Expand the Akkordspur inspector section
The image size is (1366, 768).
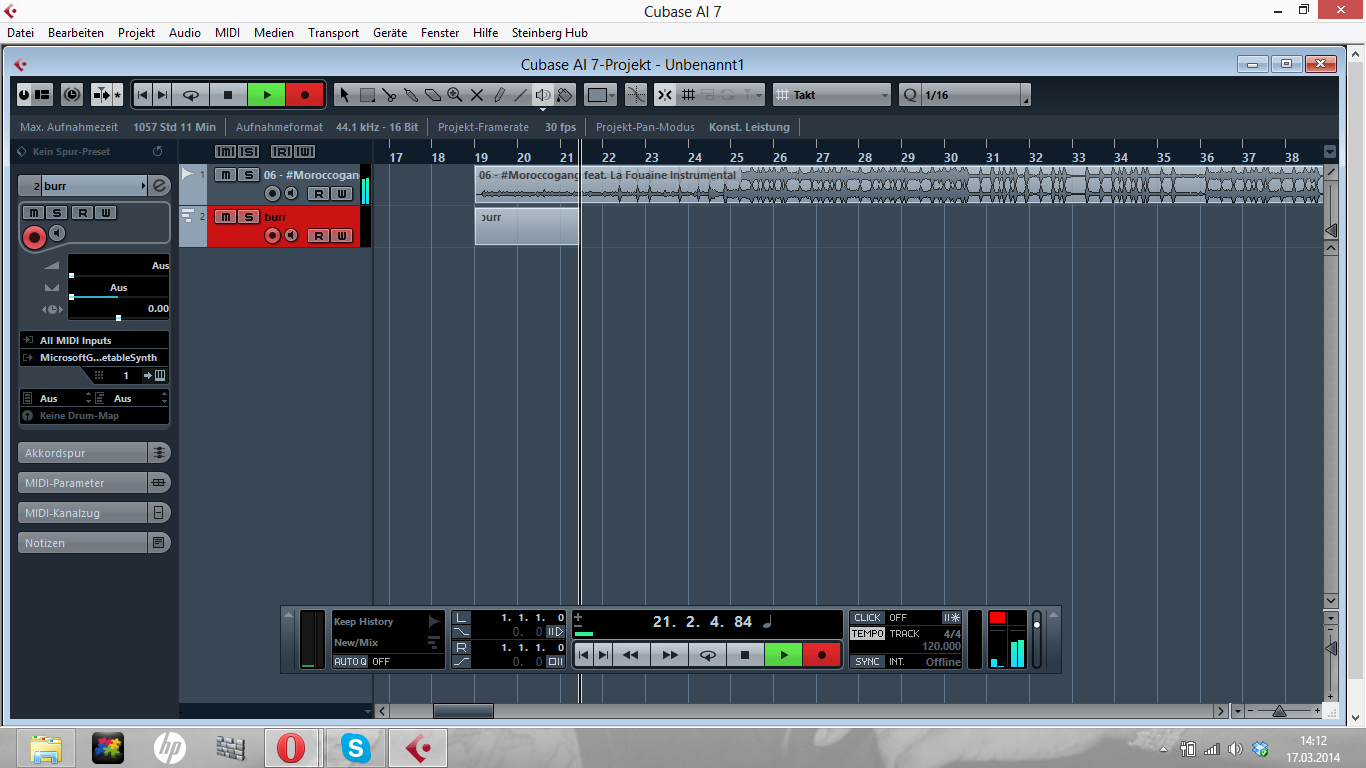tap(94, 453)
